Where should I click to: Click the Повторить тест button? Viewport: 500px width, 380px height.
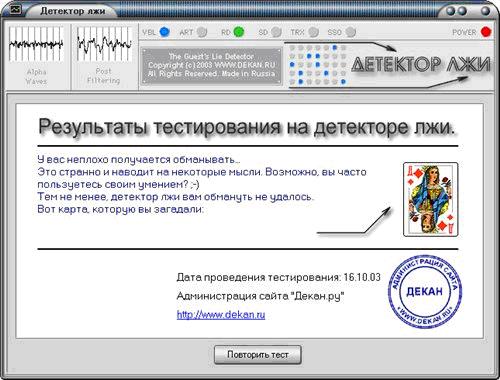tap(258, 355)
